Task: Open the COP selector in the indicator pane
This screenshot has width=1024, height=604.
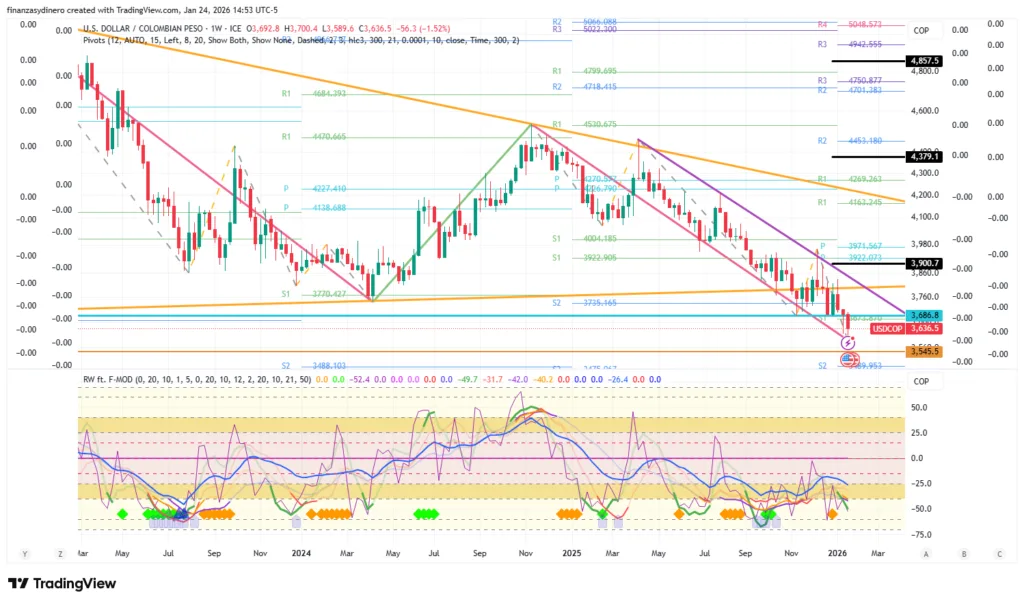Action: pyautogui.click(x=921, y=382)
